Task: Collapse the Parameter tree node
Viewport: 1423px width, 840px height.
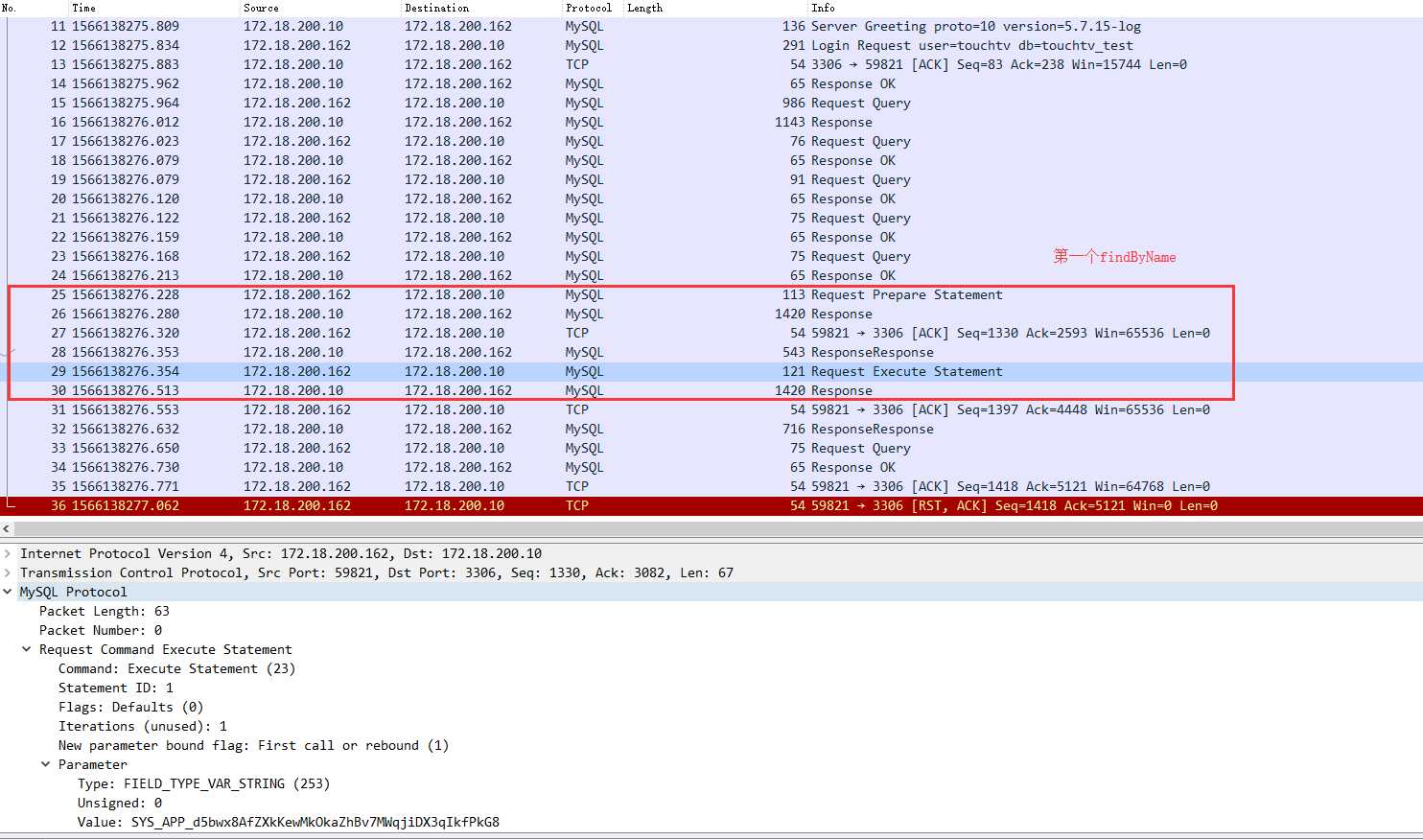Action: [x=46, y=764]
